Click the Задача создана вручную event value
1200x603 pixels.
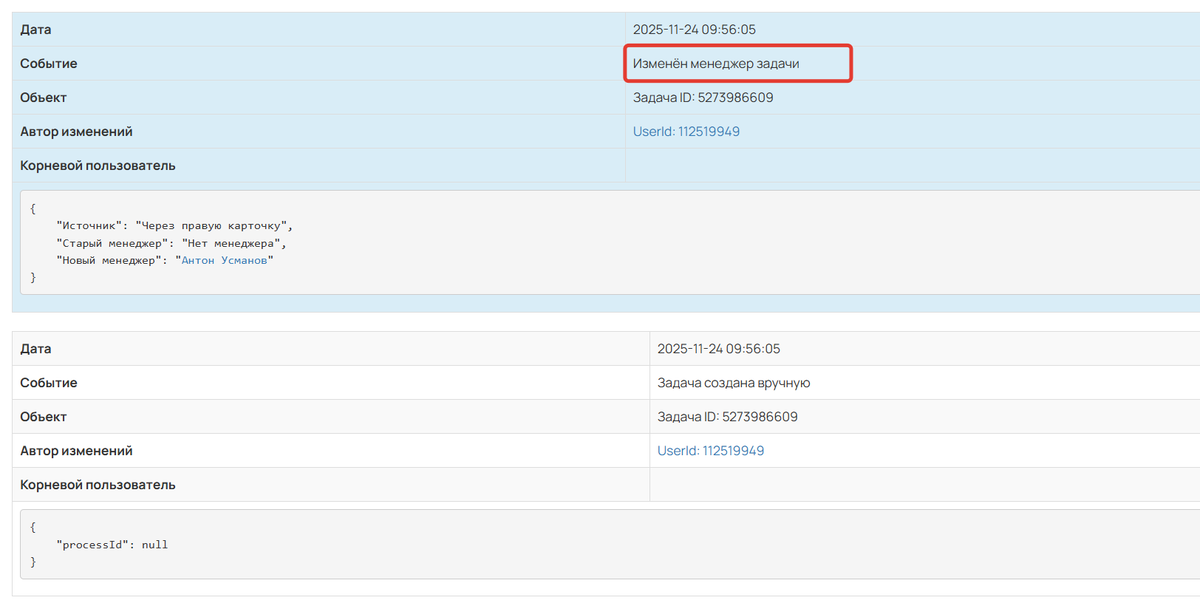point(733,383)
